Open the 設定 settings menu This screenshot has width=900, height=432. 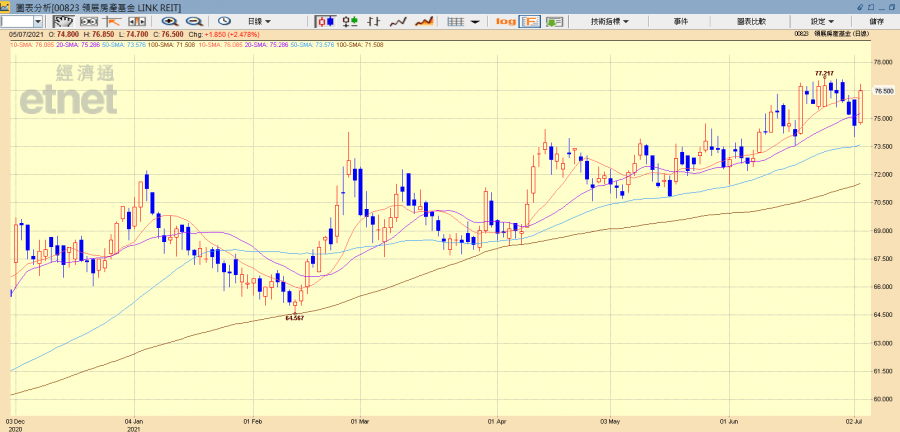[822, 21]
